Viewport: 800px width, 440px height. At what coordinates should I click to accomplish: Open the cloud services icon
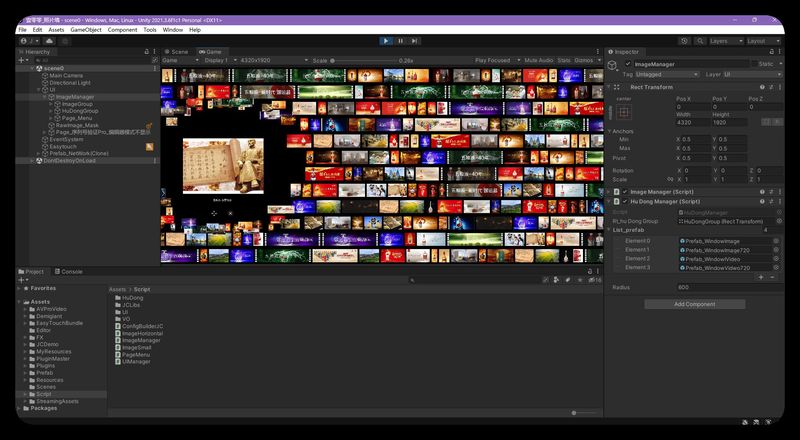click(49, 41)
